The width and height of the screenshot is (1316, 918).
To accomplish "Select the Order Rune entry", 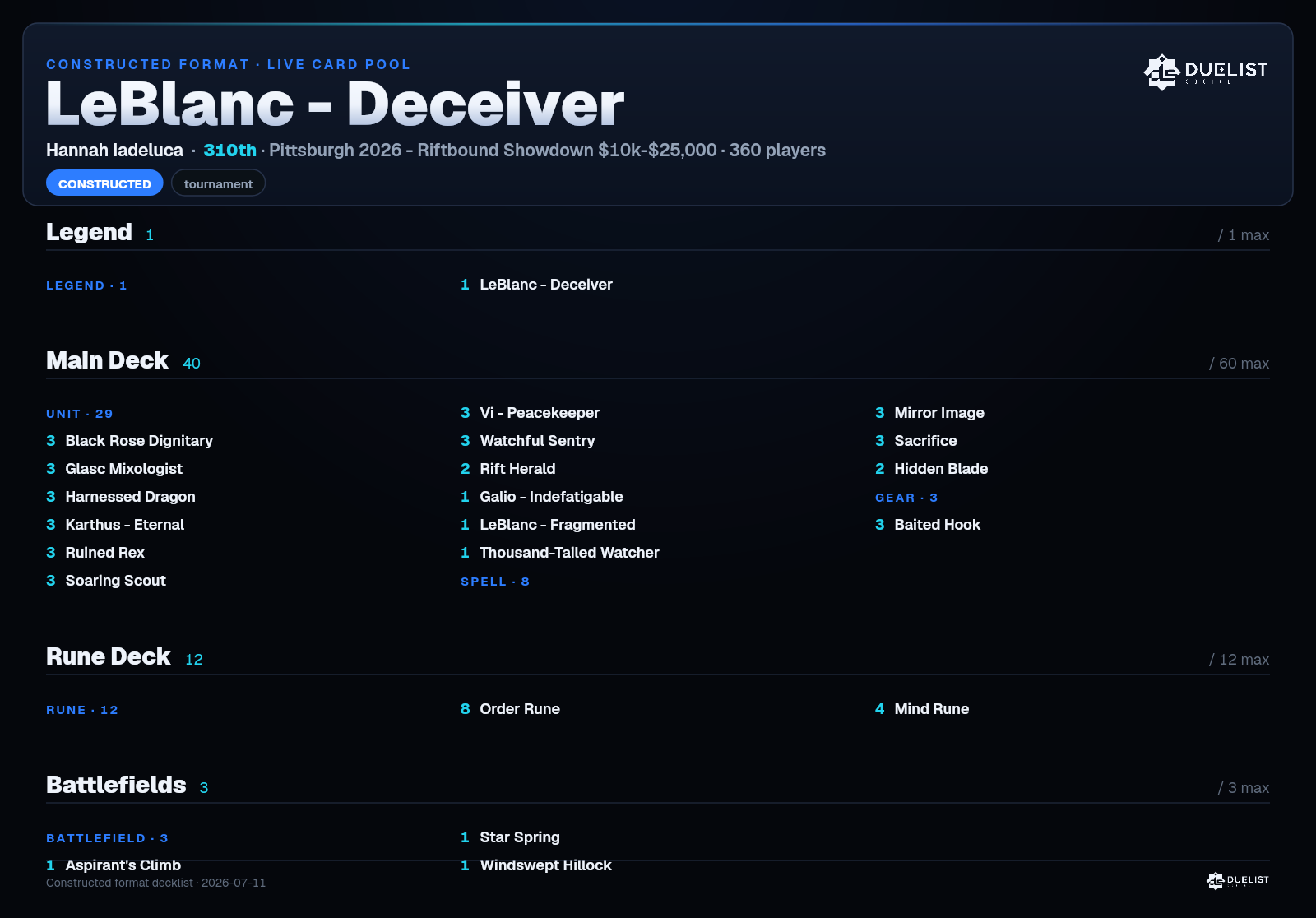I will pyautogui.click(x=510, y=709).
